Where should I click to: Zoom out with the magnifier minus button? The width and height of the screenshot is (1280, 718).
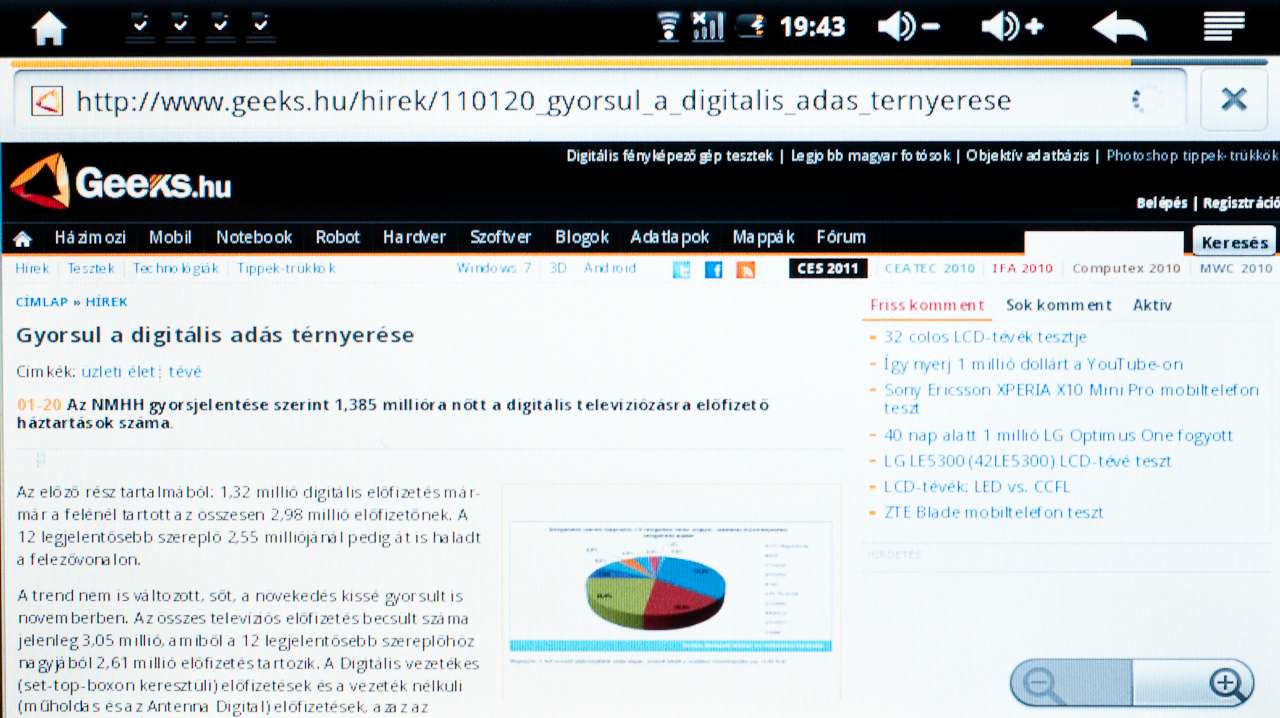1045,684
